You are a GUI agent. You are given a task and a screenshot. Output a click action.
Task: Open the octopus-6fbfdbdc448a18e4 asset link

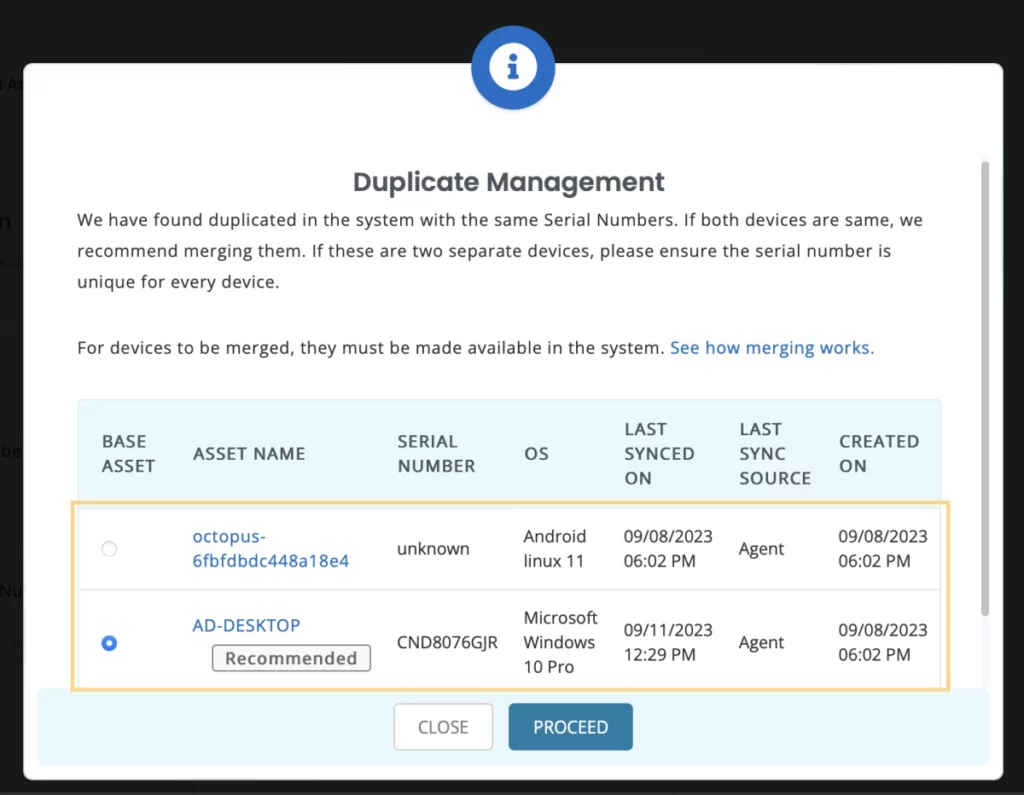click(x=270, y=548)
